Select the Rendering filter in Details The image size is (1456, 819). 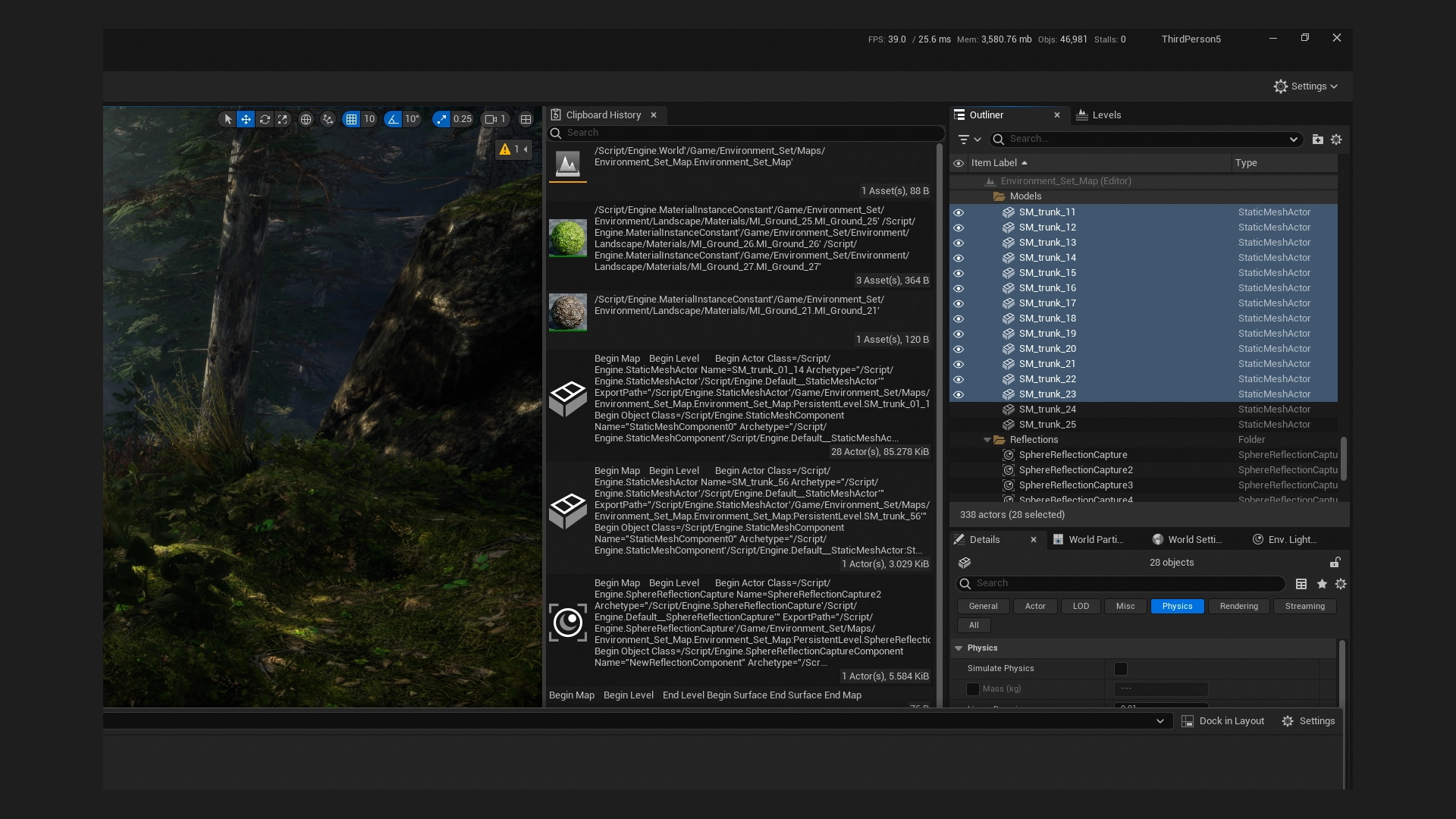pyautogui.click(x=1239, y=607)
